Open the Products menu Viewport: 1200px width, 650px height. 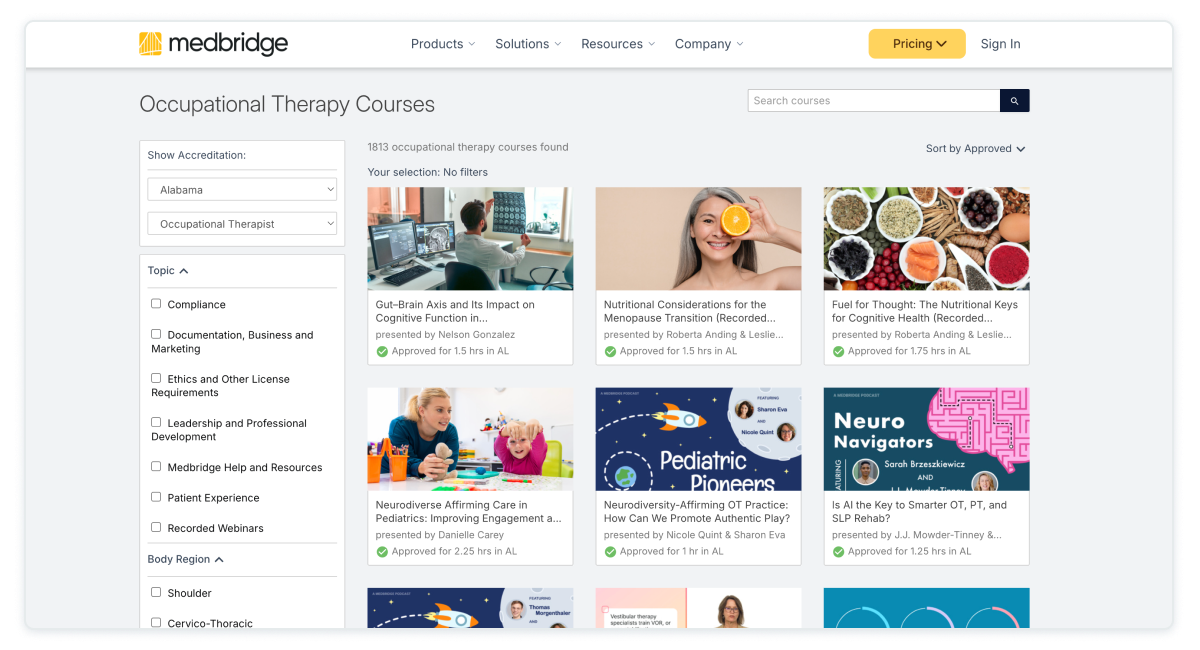pyautogui.click(x=443, y=44)
